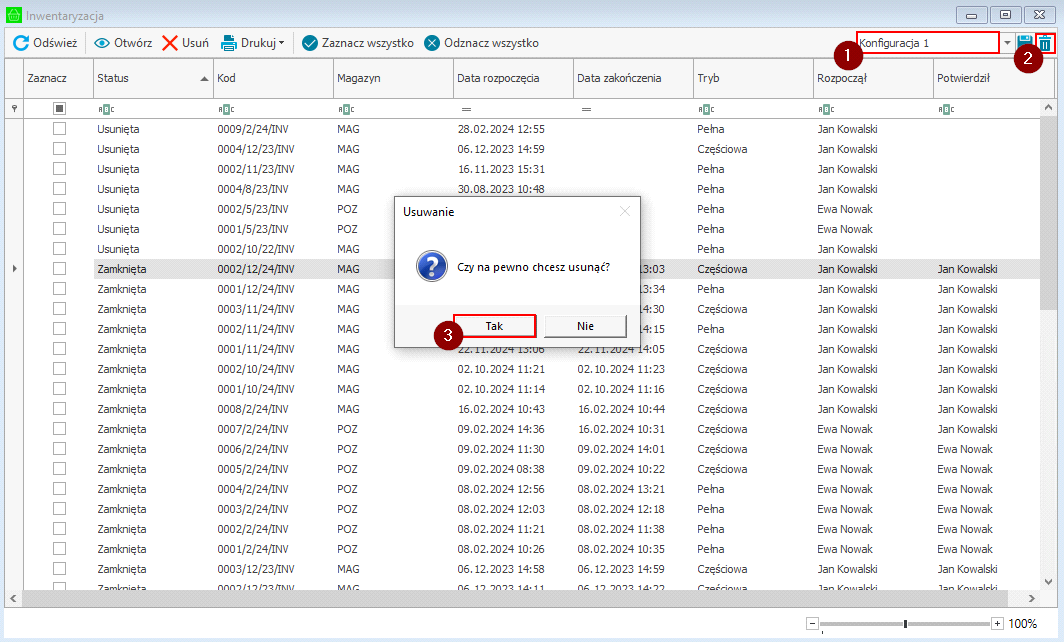Deselect all rows with Odznacz wszystko
This screenshot has height=642, width=1064.
coord(481,43)
